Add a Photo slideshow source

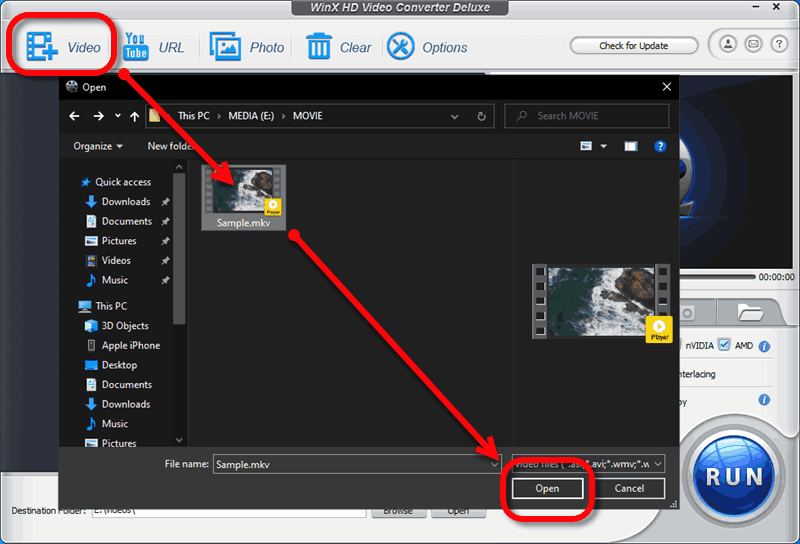(x=247, y=47)
